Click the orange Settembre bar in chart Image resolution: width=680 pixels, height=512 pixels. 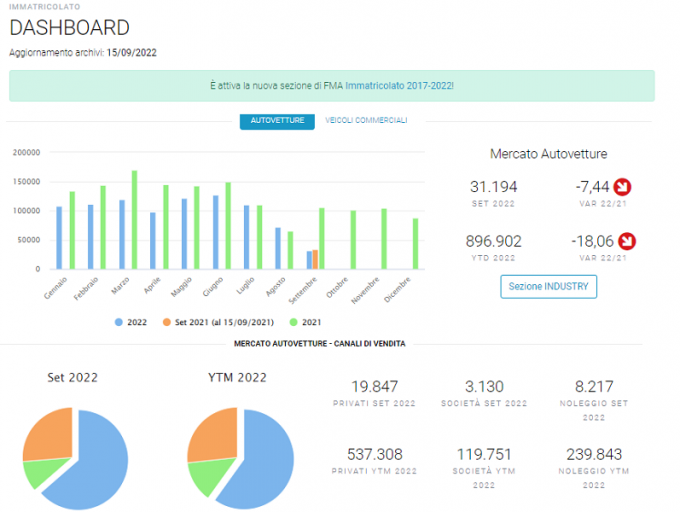tap(315, 259)
